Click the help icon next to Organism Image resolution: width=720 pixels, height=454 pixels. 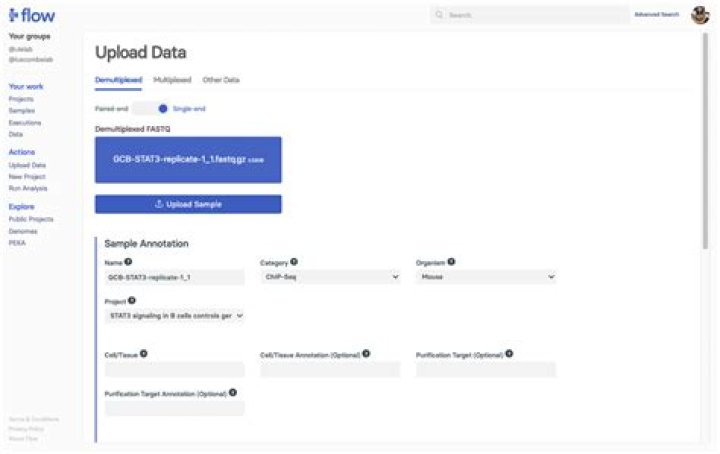click(447, 262)
